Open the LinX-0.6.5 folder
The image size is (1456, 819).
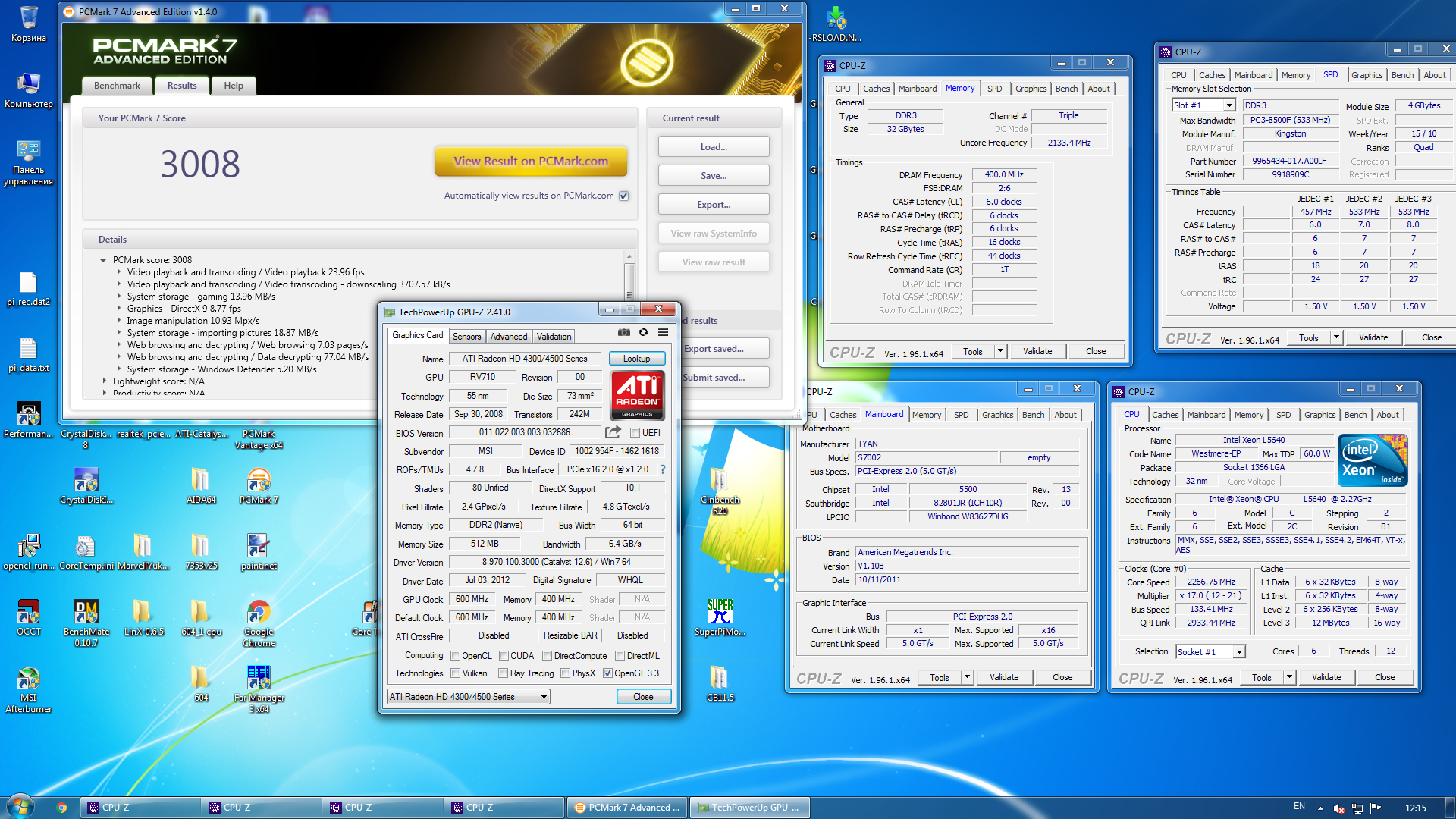click(143, 618)
